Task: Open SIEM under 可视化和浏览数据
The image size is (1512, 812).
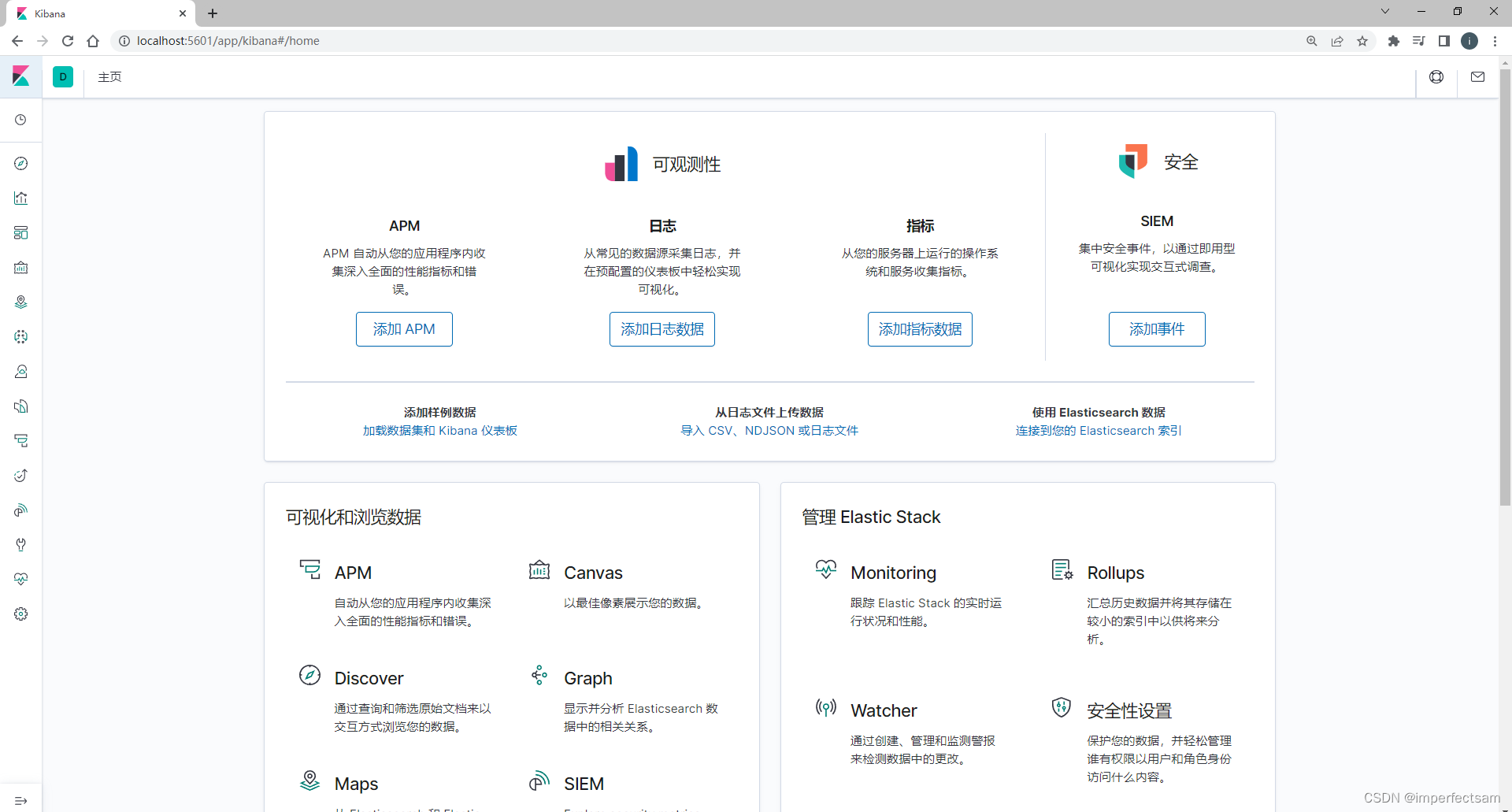Action: click(584, 784)
